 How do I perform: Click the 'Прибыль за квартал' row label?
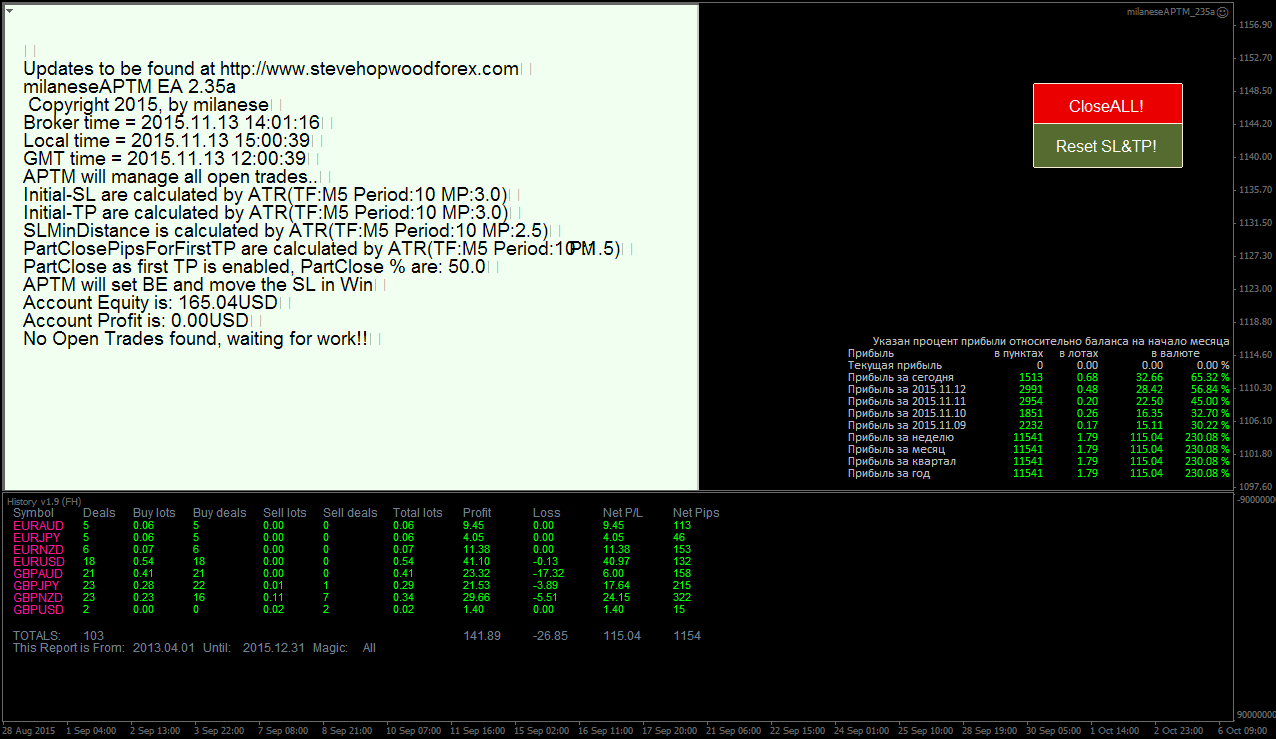902,462
